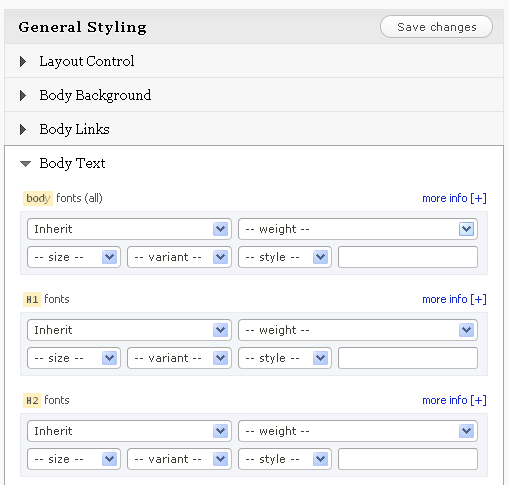
Task: Open H1 fonts weight dropdown
Action: pos(358,330)
